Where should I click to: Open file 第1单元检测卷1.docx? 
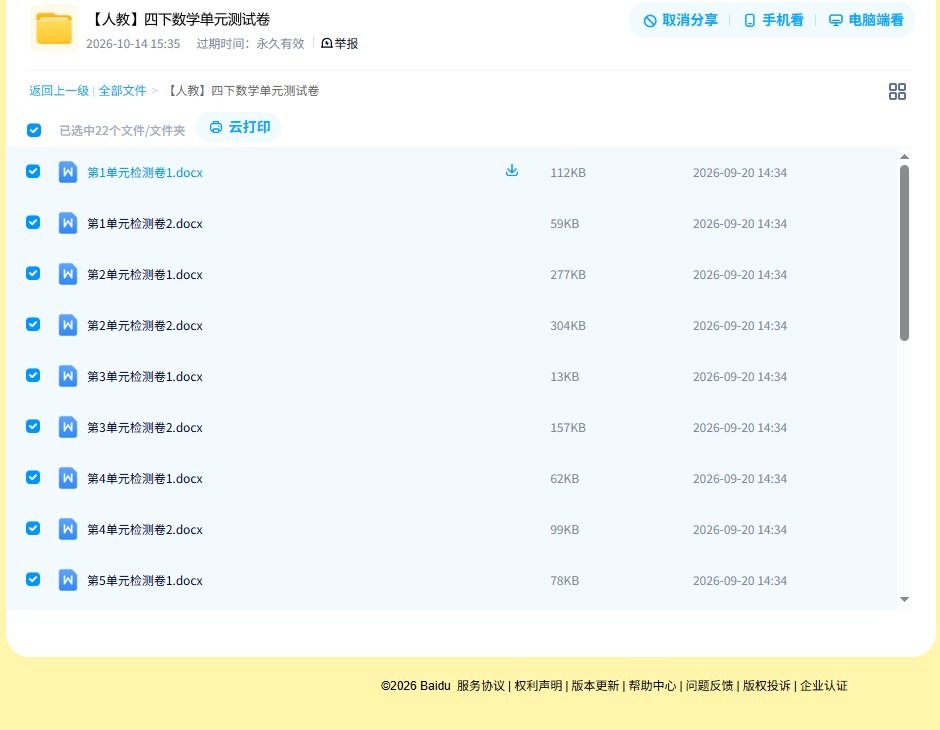coord(145,173)
